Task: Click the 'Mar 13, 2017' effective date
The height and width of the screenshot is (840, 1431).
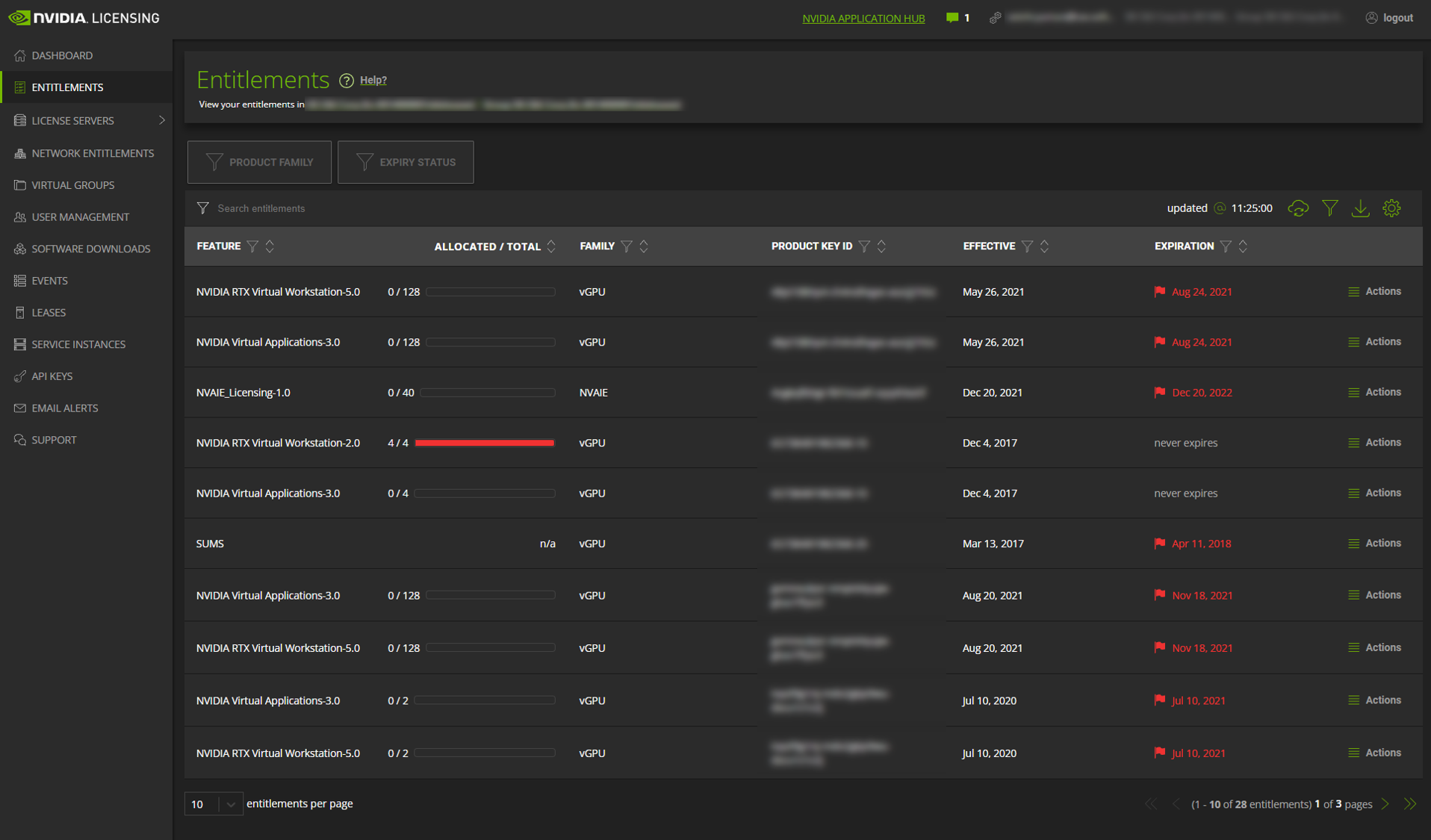Action: [x=993, y=544]
